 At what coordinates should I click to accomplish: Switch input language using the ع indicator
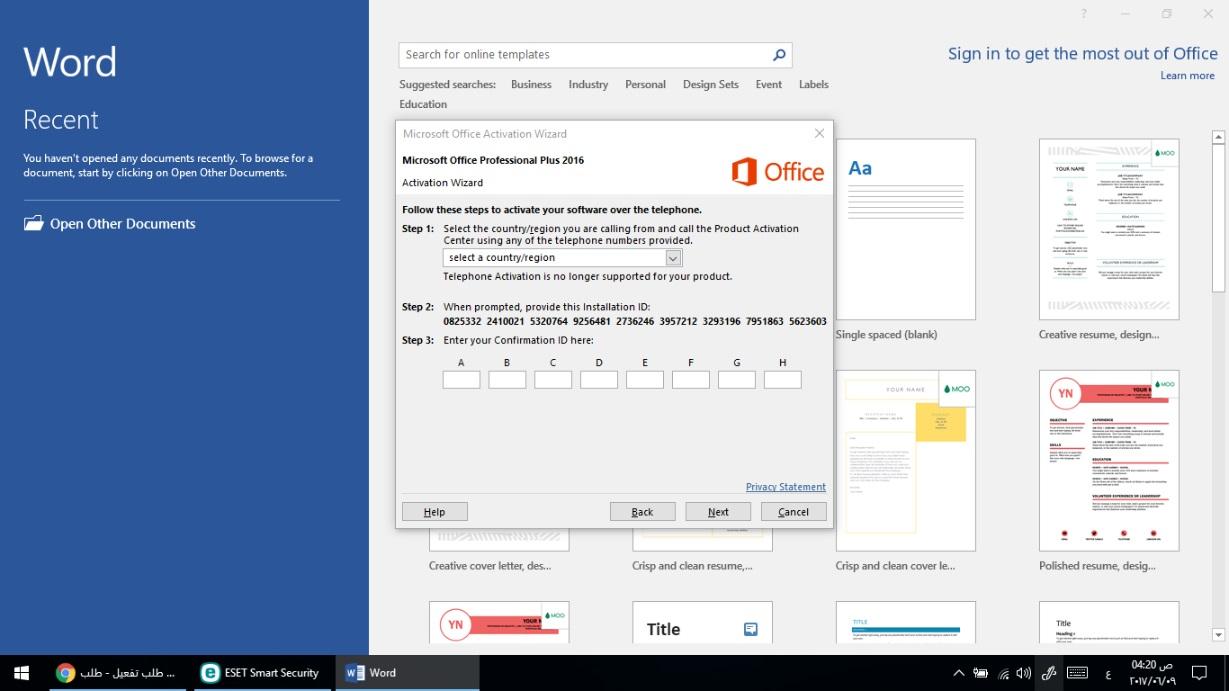pyautogui.click(x=1108, y=673)
